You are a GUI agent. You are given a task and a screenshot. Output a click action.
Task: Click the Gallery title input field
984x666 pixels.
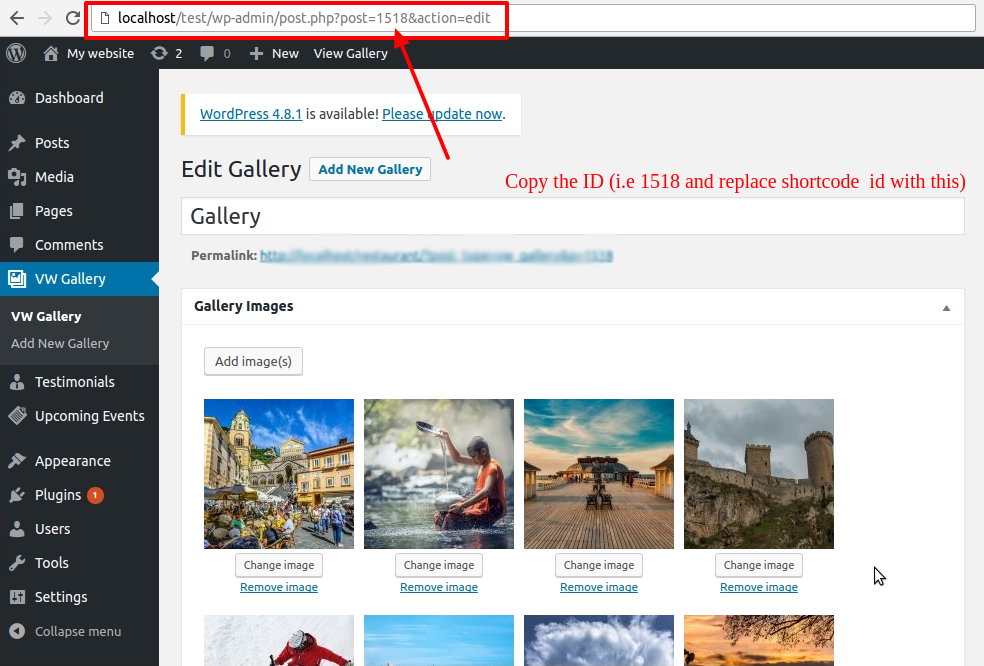click(572, 216)
